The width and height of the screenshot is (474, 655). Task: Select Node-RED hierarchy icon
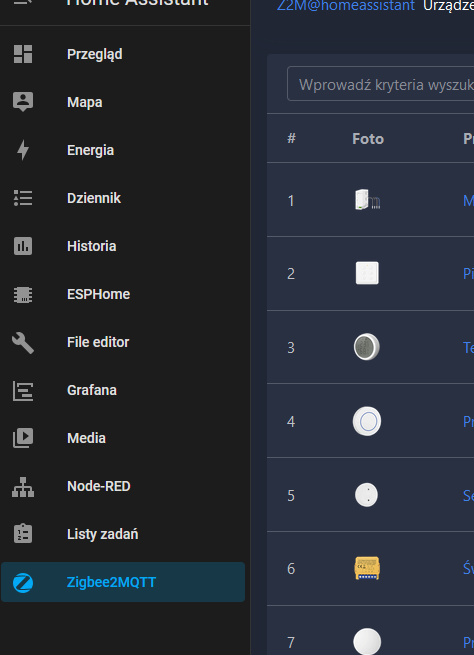pyautogui.click(x=23, y=487)
